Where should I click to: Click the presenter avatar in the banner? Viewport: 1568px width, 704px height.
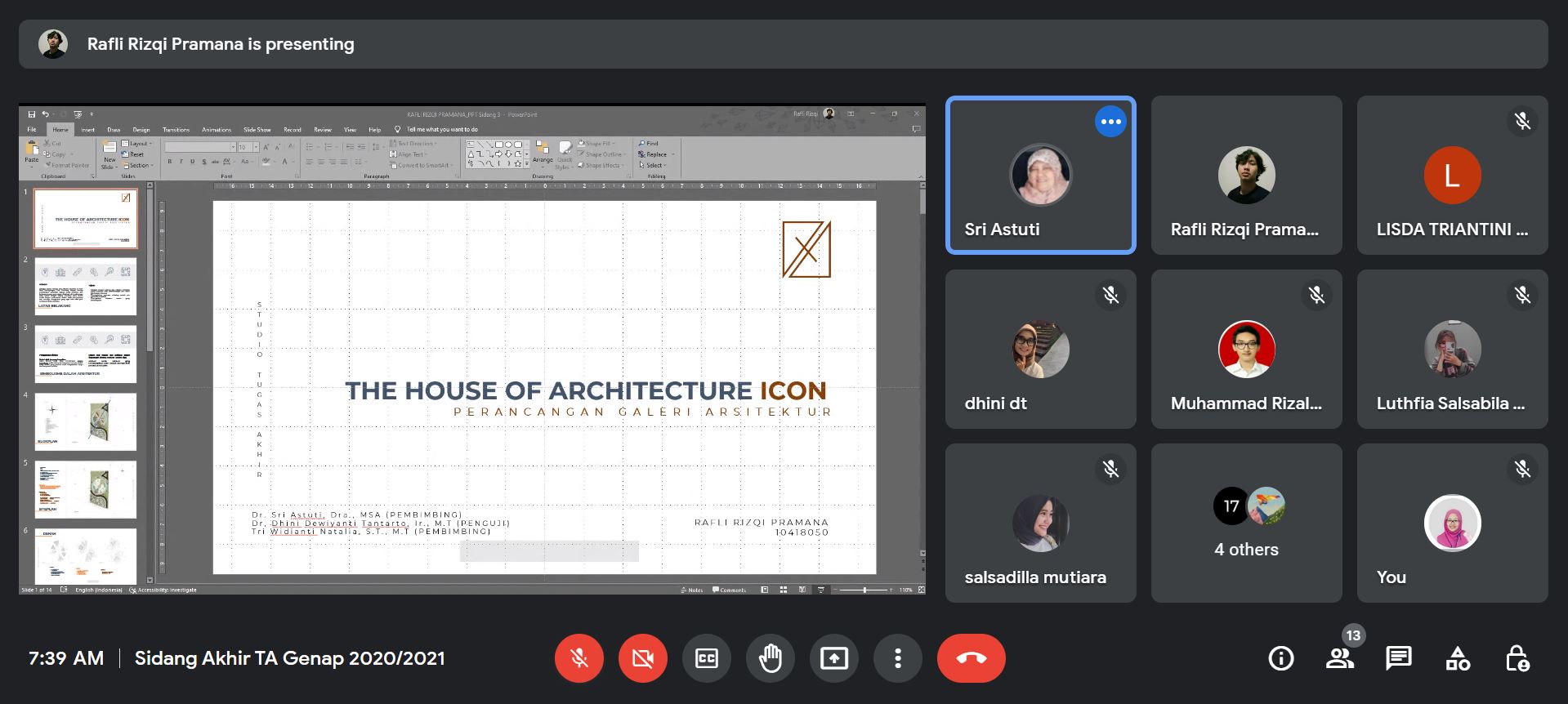[53, 44]
